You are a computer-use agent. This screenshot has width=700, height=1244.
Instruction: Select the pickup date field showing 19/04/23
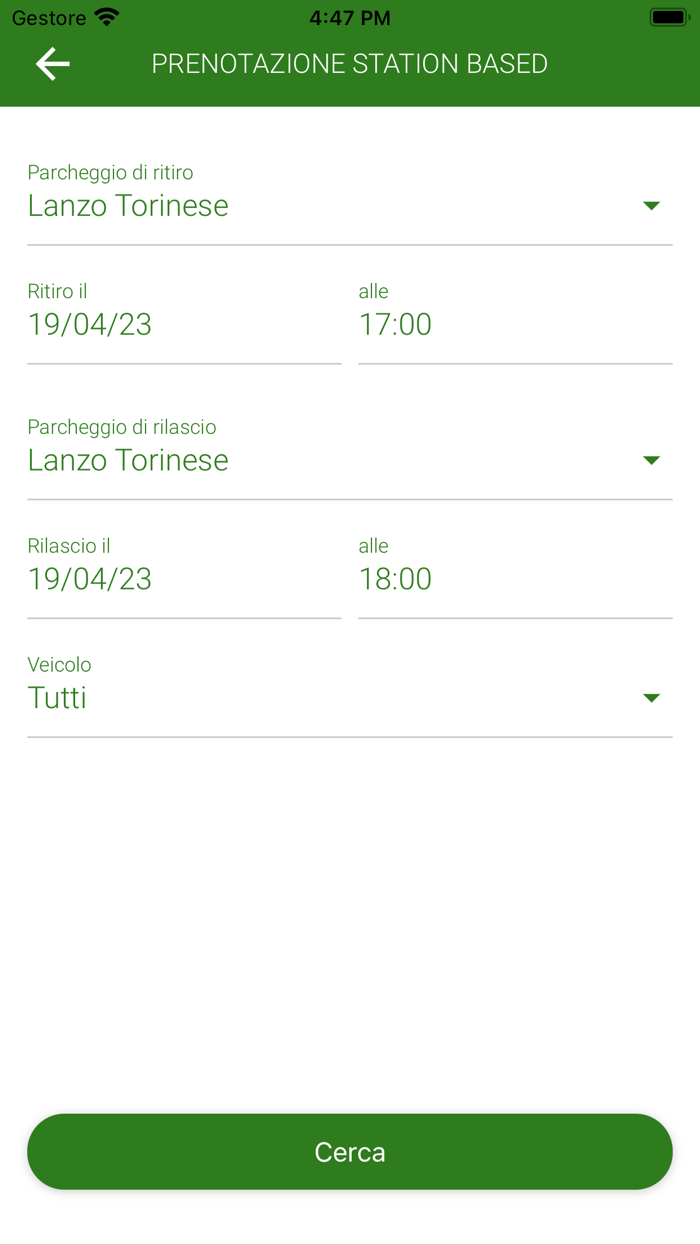[x=89, y=324]
